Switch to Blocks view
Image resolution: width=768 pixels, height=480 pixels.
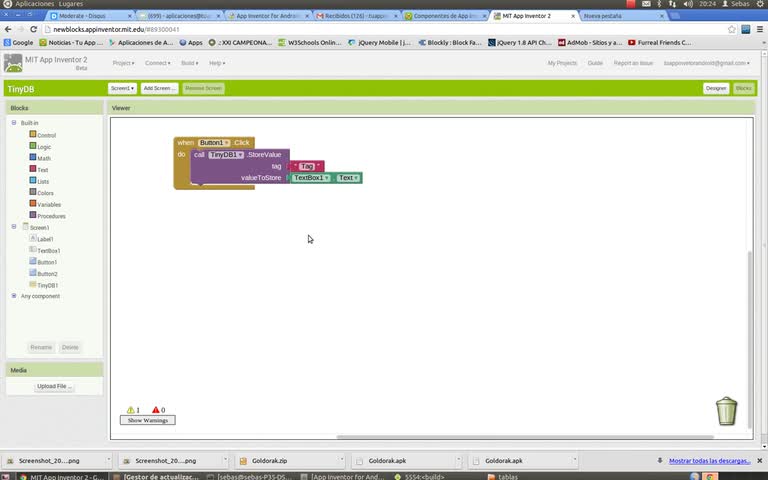[743, 88]
